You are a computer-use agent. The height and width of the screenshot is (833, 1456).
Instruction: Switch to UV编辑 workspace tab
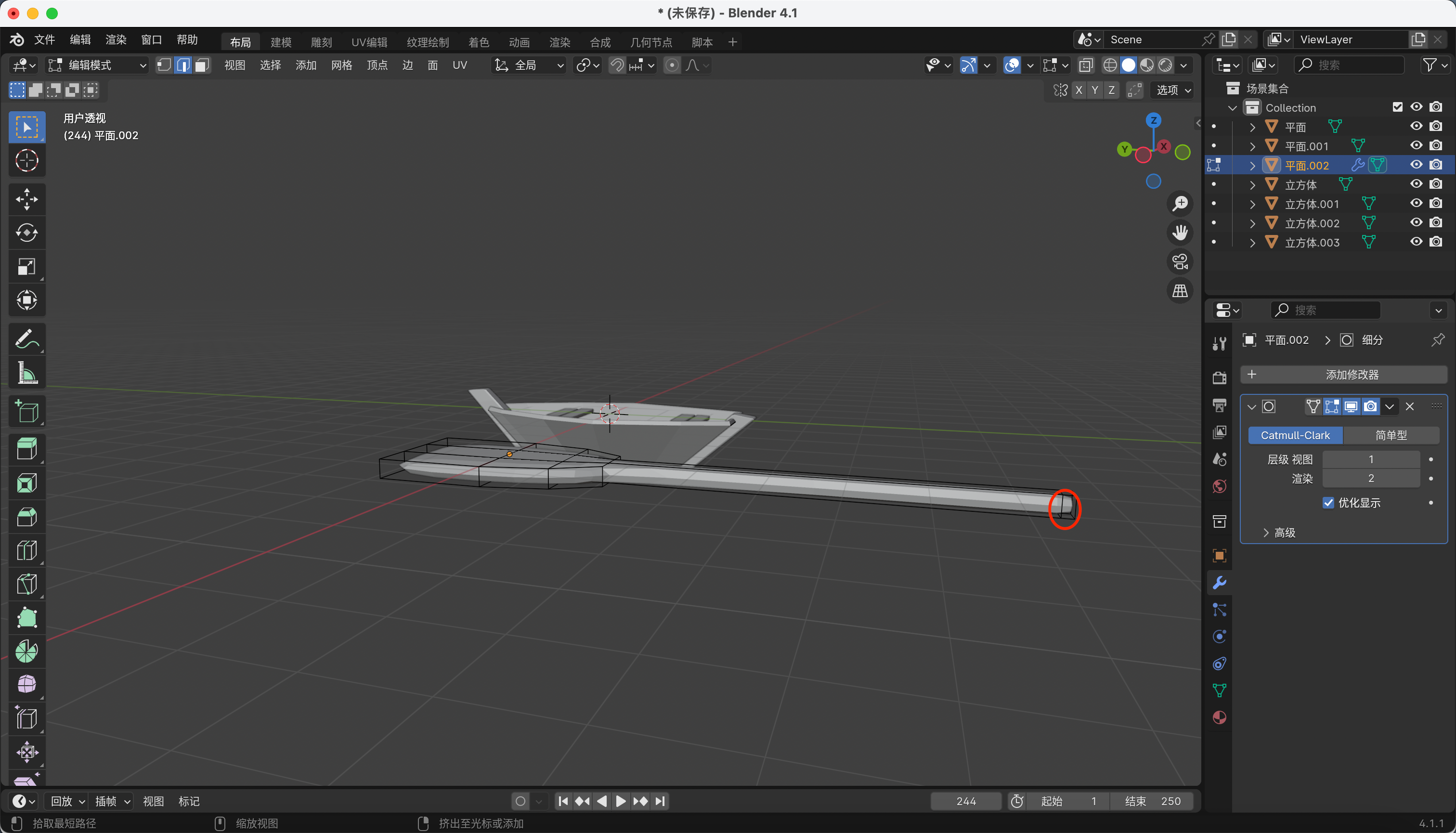(x=369, y=42)
